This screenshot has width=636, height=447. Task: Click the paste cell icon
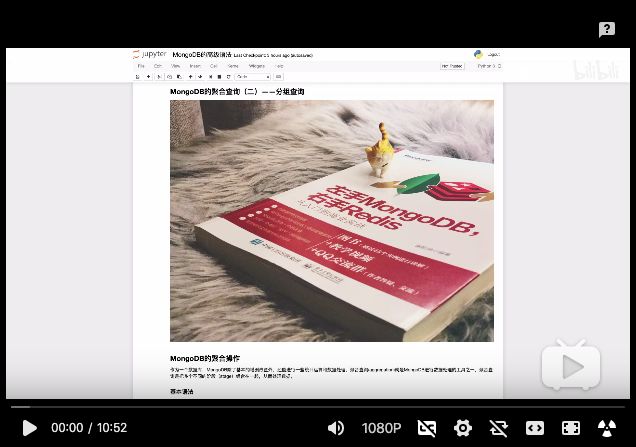pos(179,77)
